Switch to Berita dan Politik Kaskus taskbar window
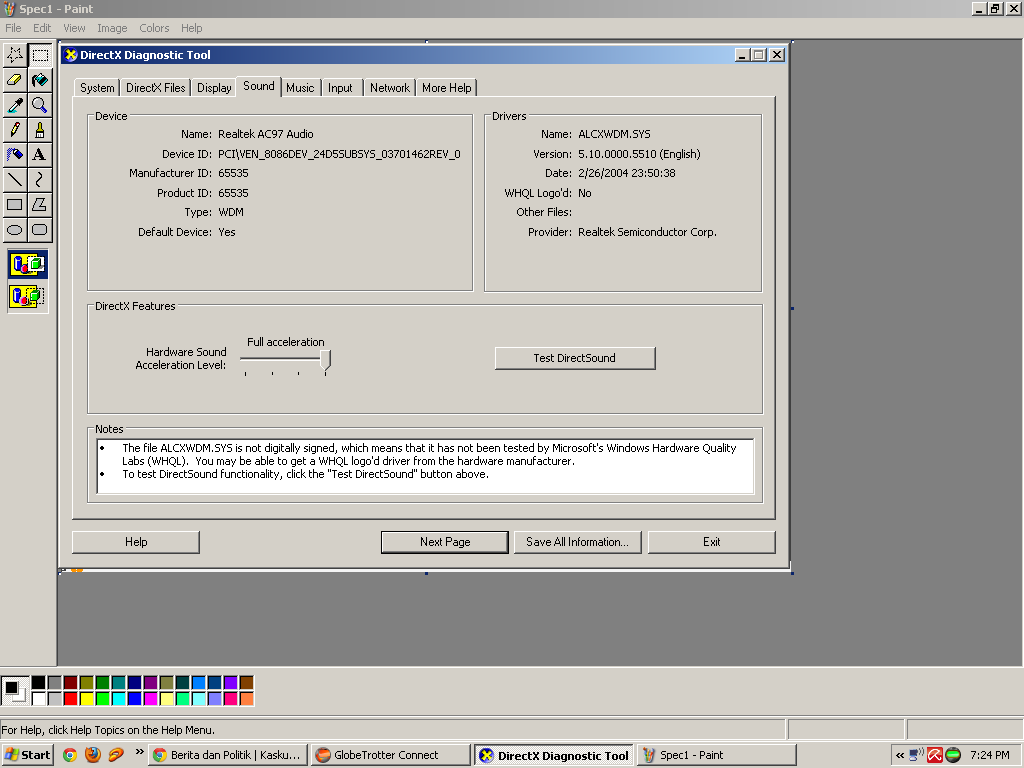The width and height of the screenshot is (1024, 768). [227, 755]
